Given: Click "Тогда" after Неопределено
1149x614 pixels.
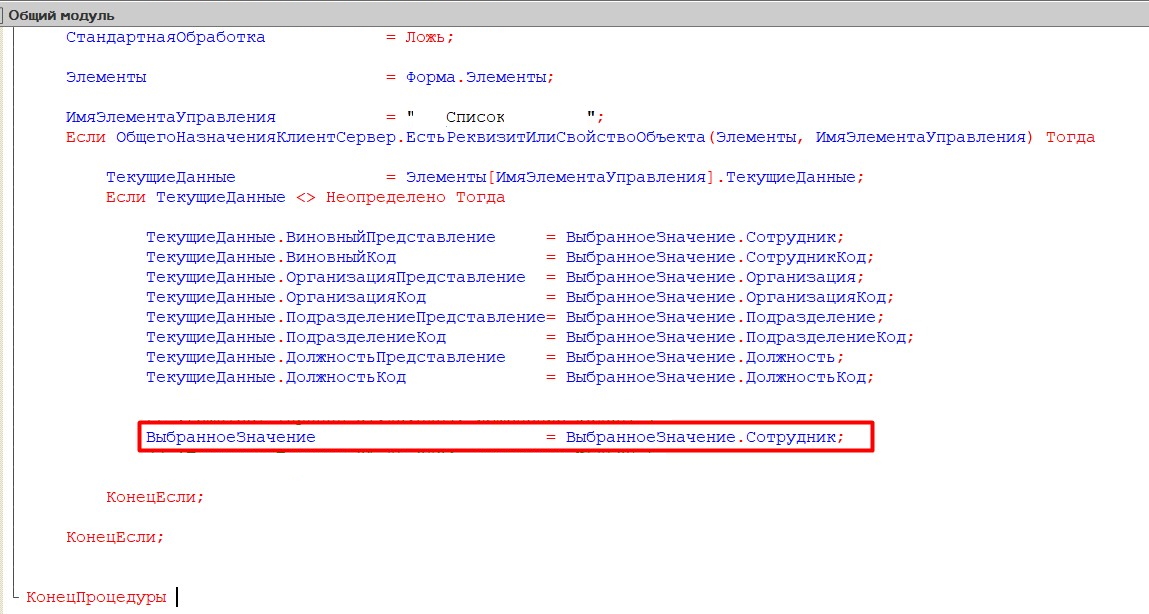Looking at the screenshot, I should [x=481, y=197].
